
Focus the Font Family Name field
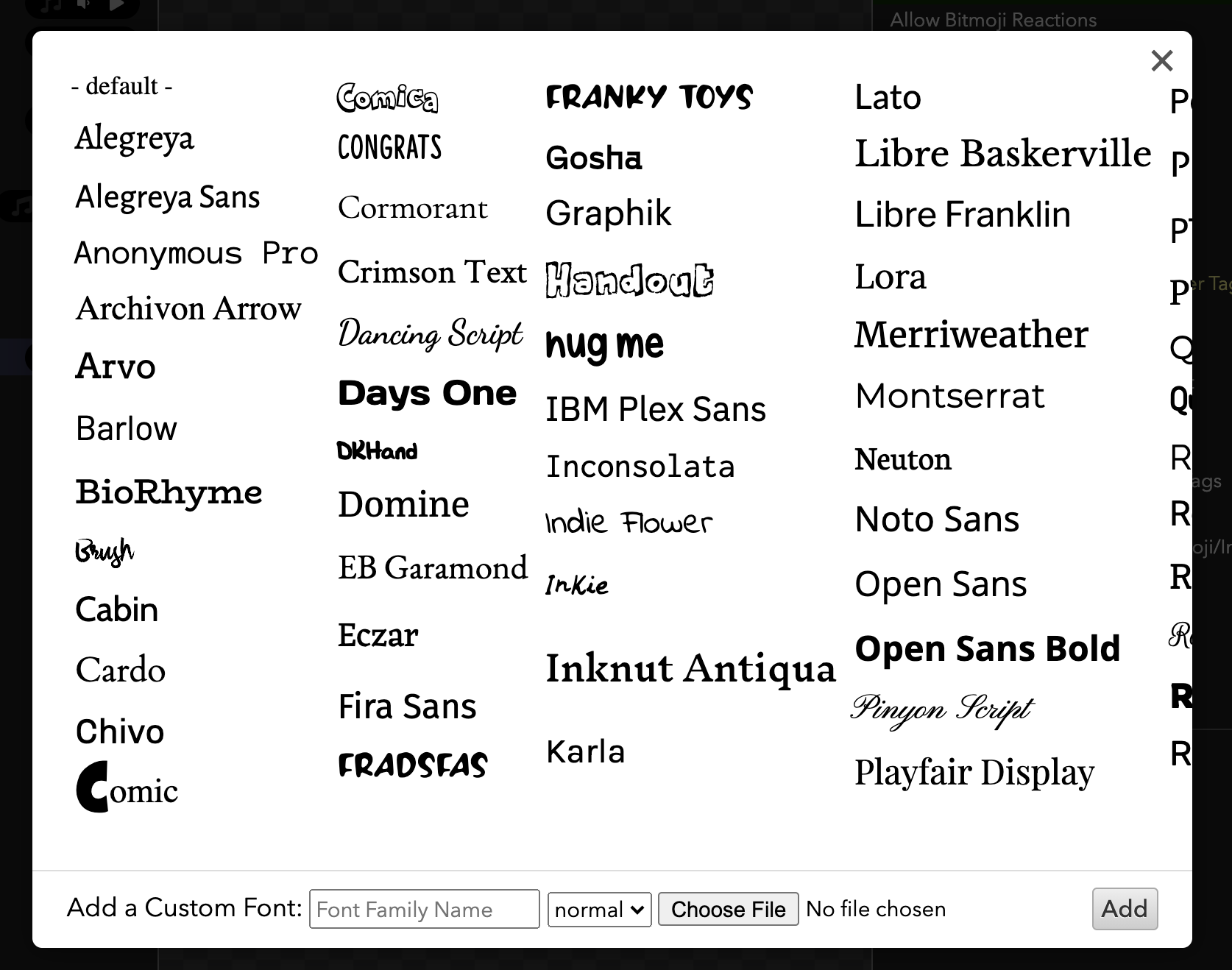[x=425, y=910]
